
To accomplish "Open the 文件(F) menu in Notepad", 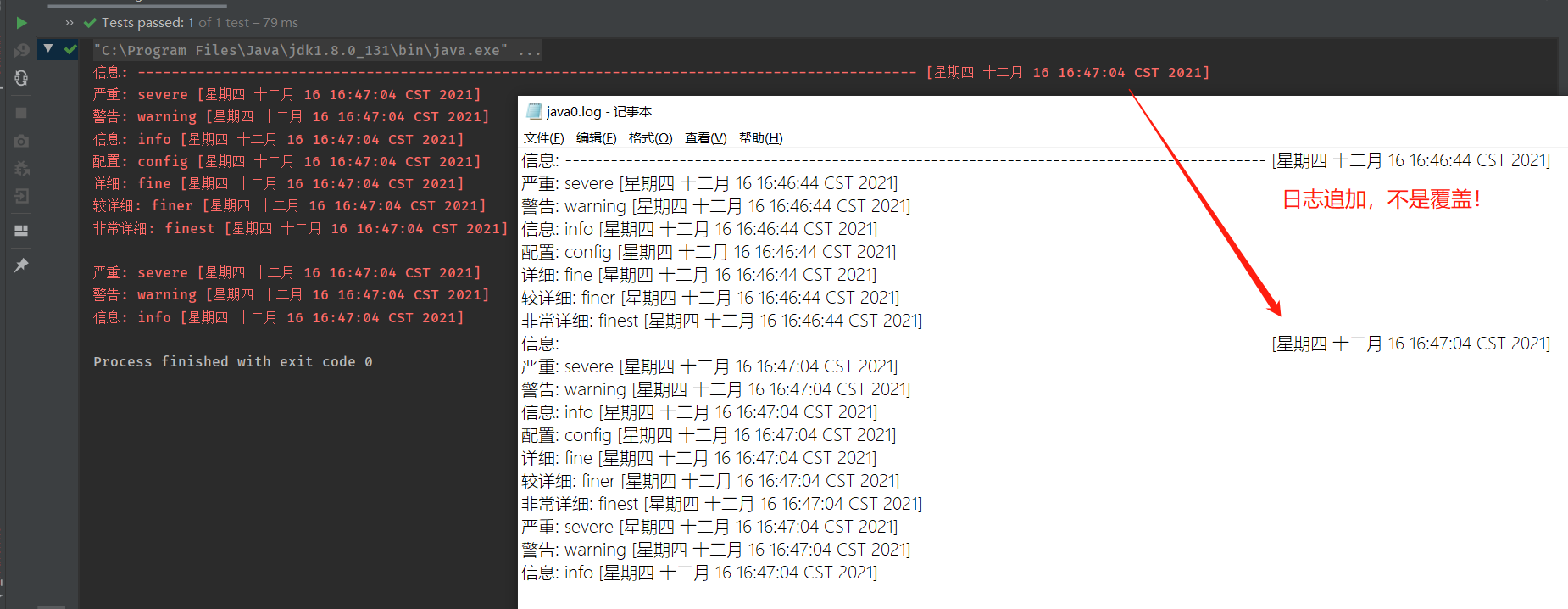I will click(x=543, y=138).
